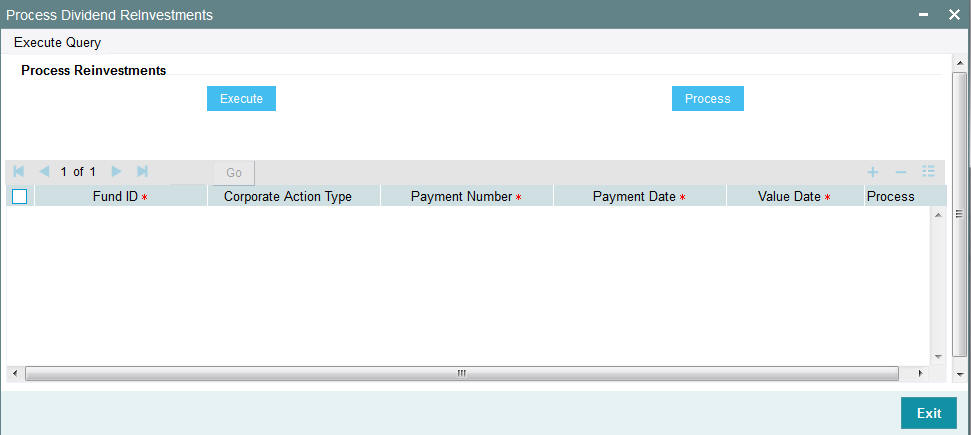The height and width of the screenshot is (435, 971).
Task: Select the Fund ID column header
Action: [x=121, y=196]
